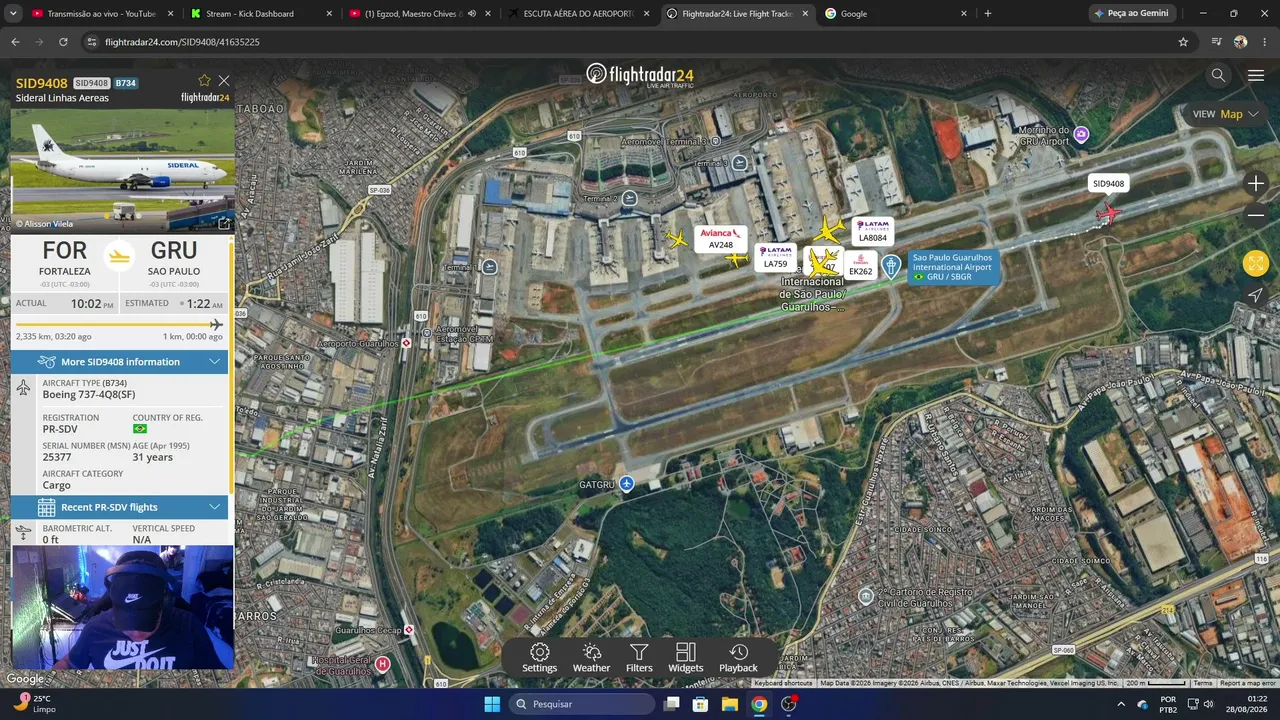Click the Flightradar24 logo above the map
The height and width of the screenshot is (720, 1280).
point(640,75)
